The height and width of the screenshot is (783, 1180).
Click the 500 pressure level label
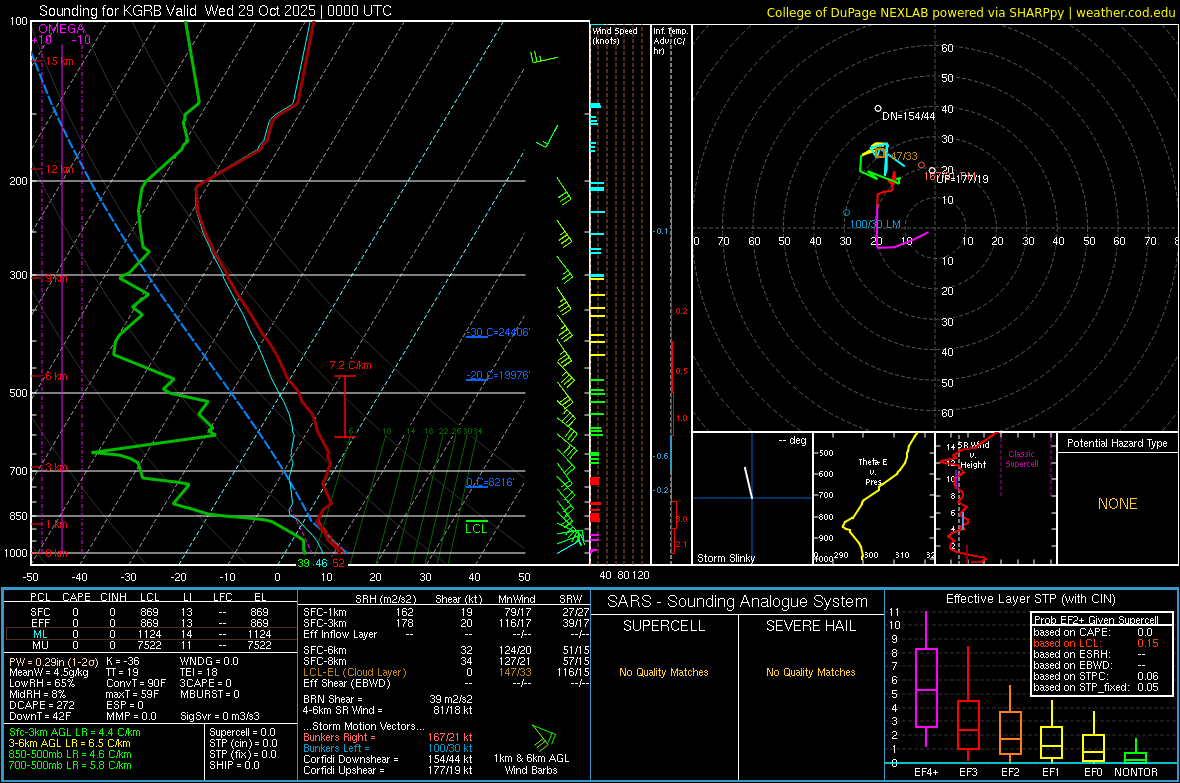click(x=18, y=393)
